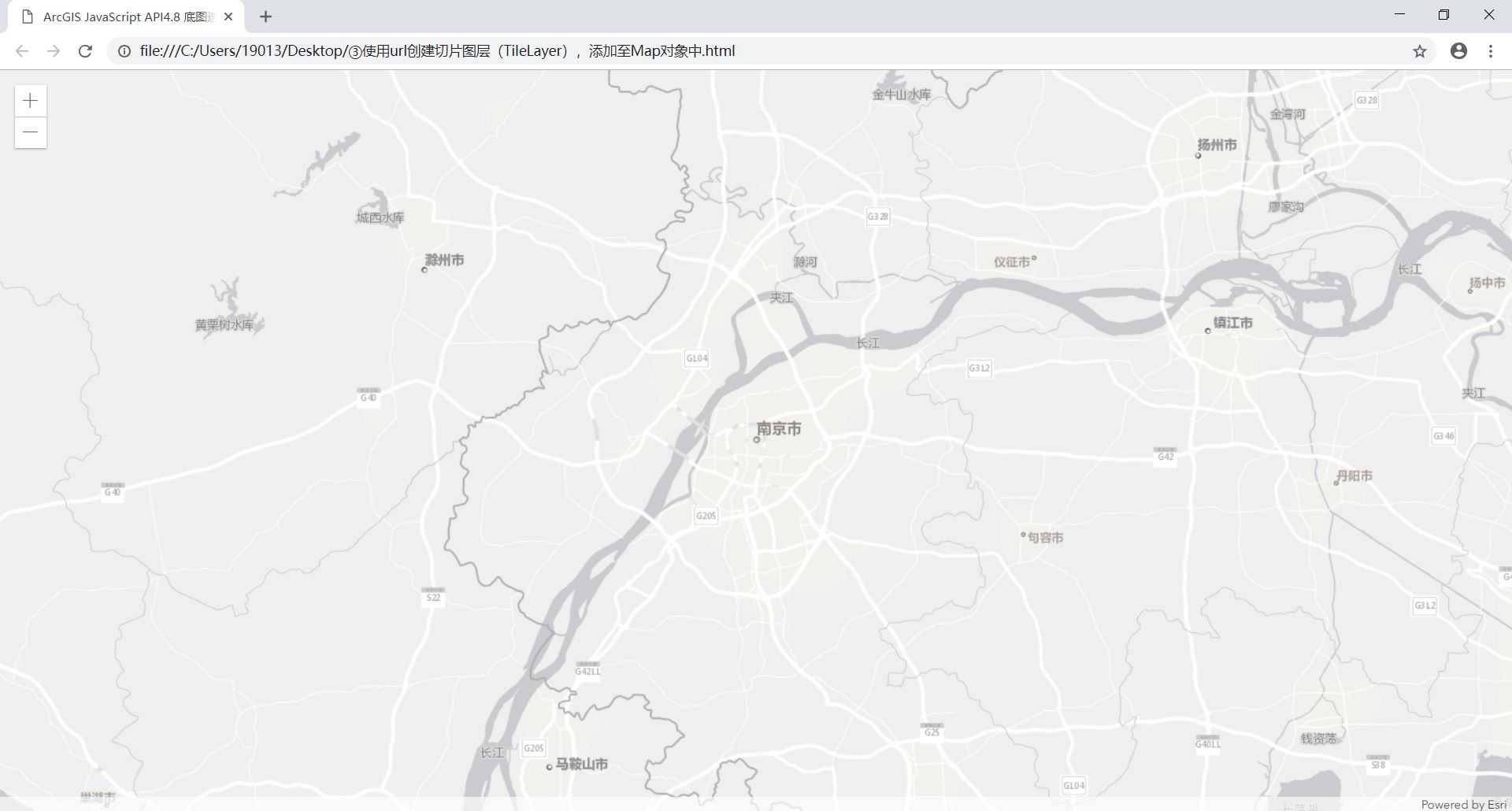
Task: Click the 金牛山水库 reservoir label
Action: [902, 94]
